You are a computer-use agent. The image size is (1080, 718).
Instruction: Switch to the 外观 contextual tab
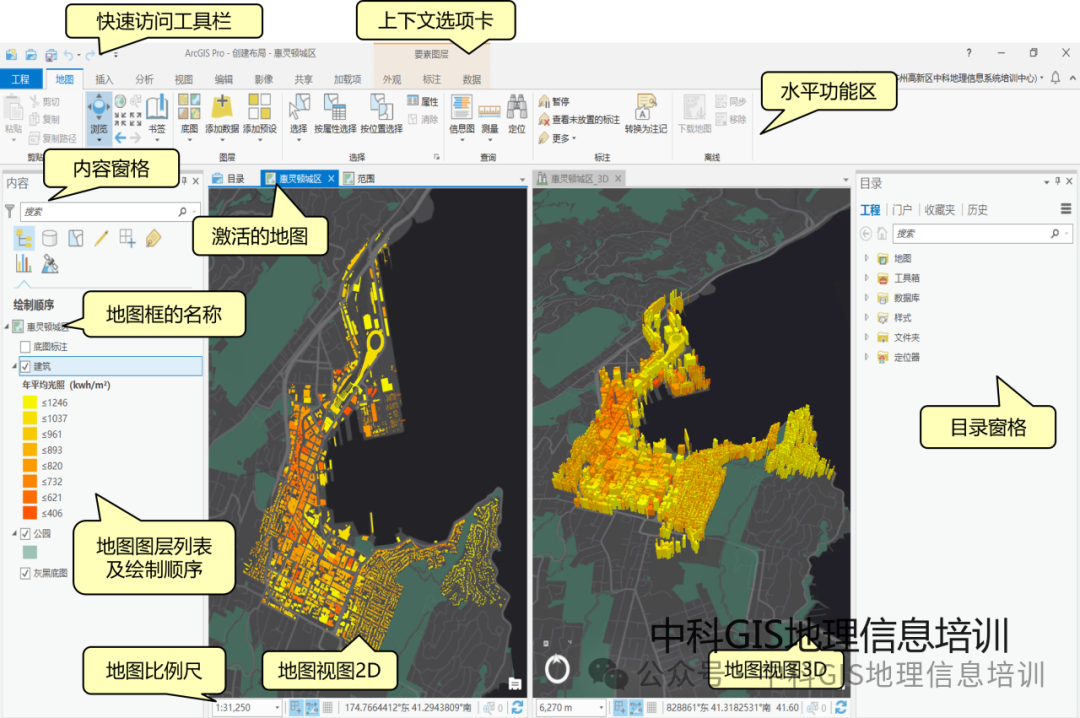point(392,79)
